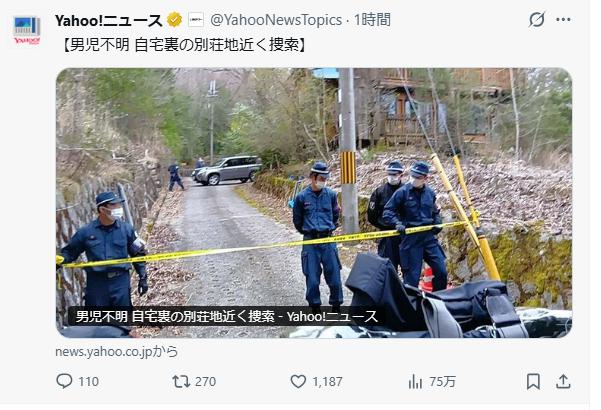Open the news article photo card
601x410 pixels.
point(314,203)
